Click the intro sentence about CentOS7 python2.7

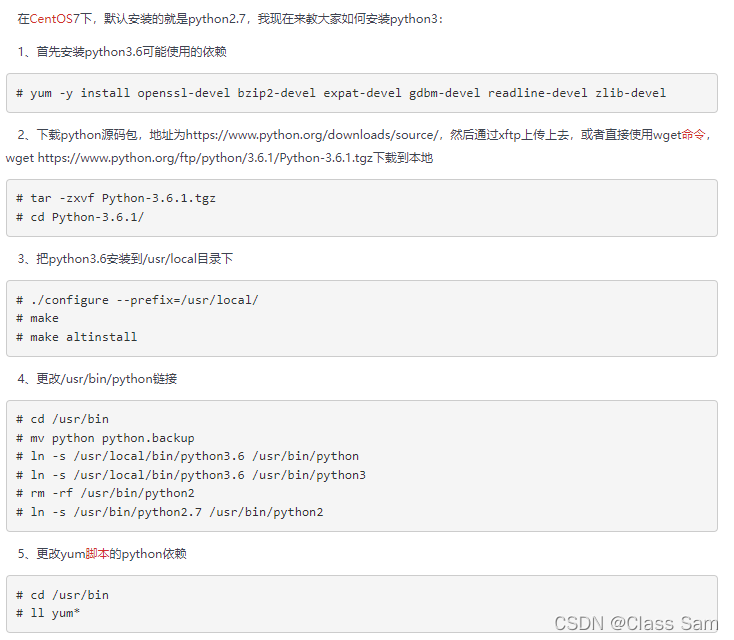[230, 19]
